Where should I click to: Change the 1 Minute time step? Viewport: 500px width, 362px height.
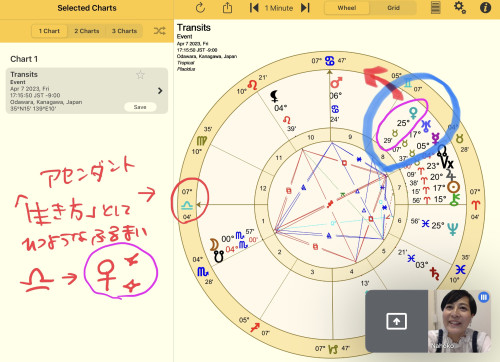coord(279,8)
